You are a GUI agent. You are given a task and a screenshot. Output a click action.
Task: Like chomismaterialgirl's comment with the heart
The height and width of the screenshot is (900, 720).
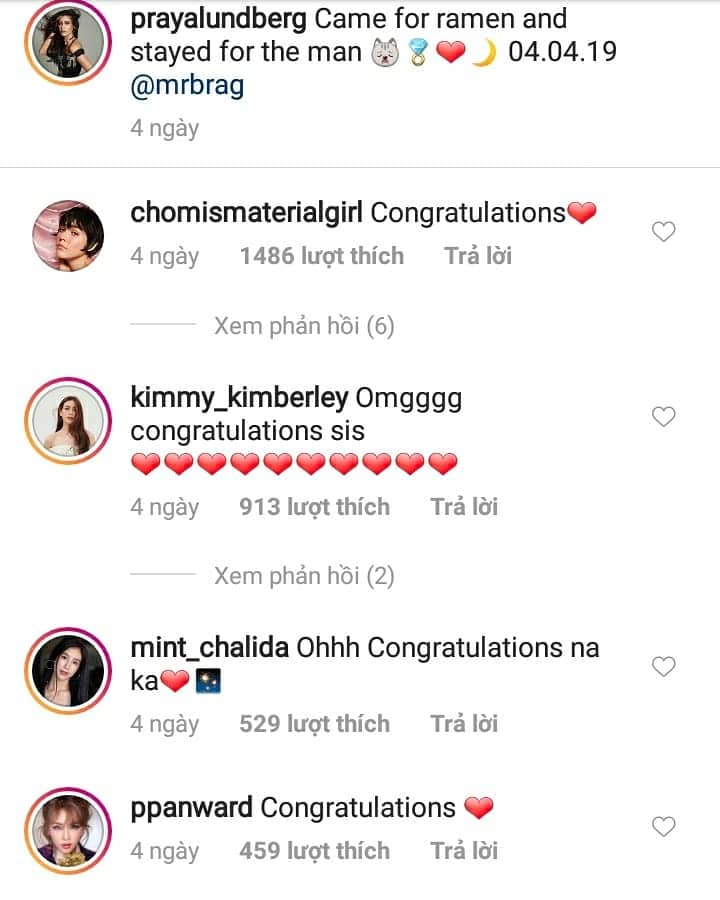(664, 232)
